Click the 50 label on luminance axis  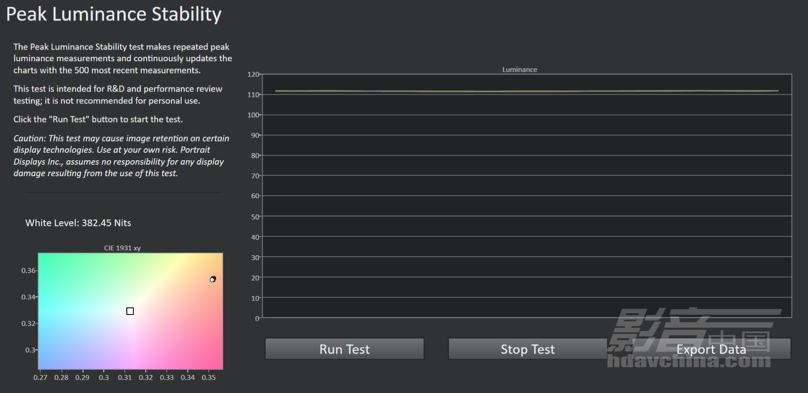255,216
